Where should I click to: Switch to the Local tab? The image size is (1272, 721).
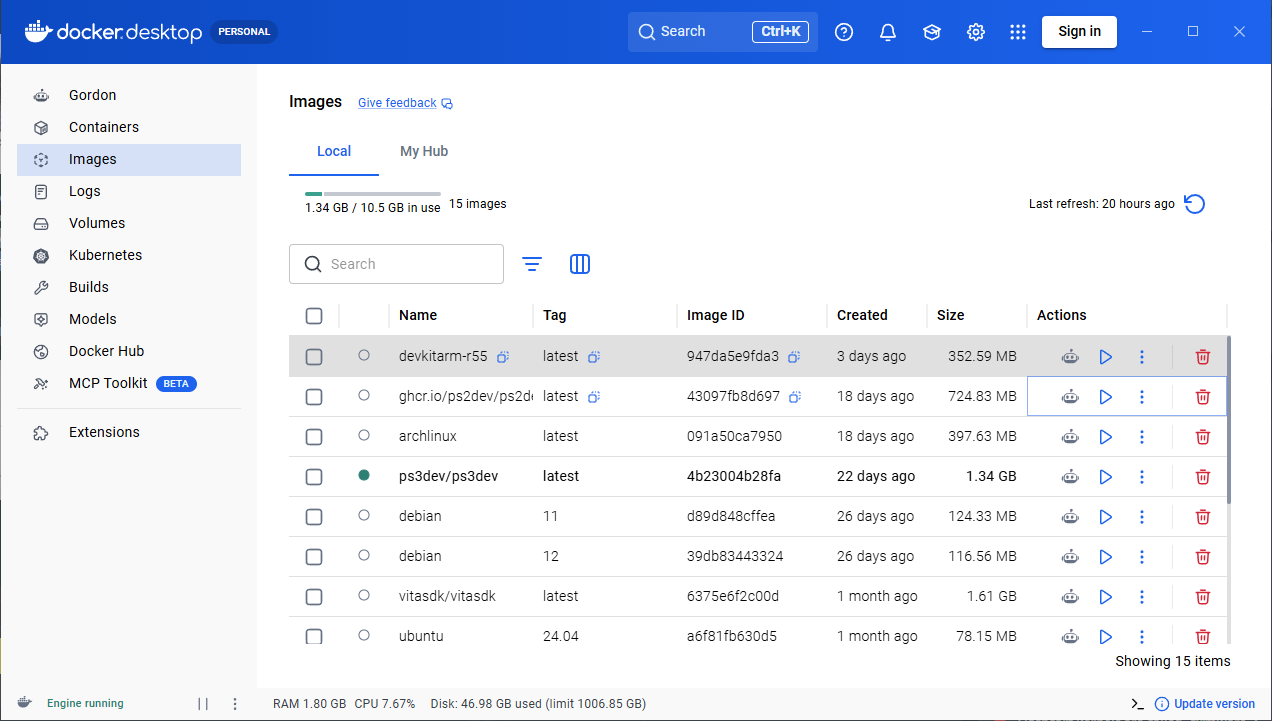click(334, 152)
